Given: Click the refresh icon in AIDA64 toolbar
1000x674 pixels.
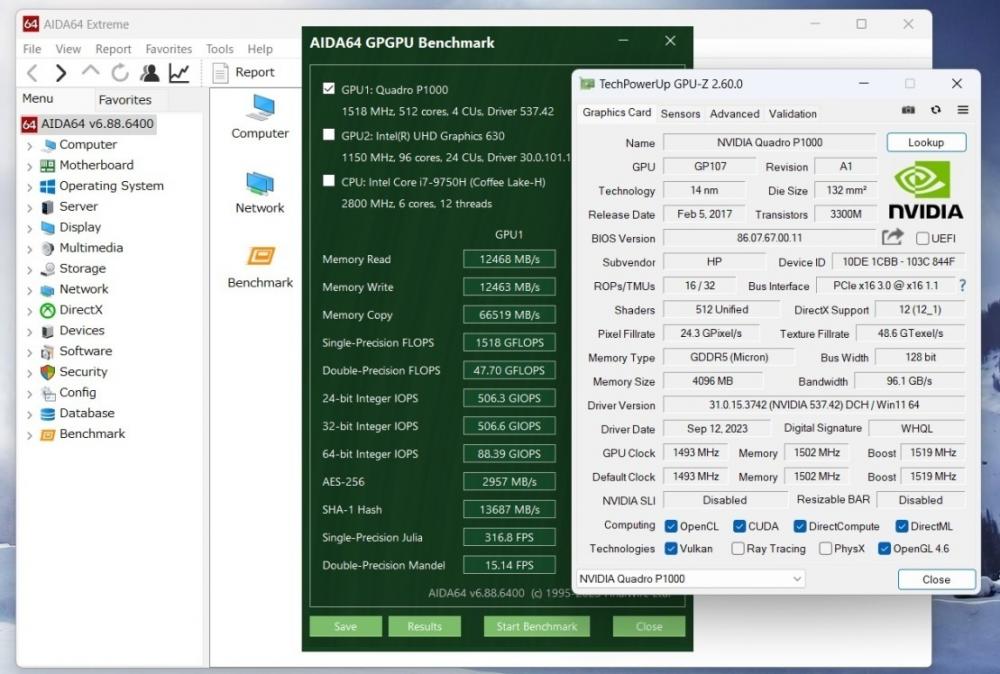Looking at the screenshot, I should pyautogui.click(x=120, y=73).
